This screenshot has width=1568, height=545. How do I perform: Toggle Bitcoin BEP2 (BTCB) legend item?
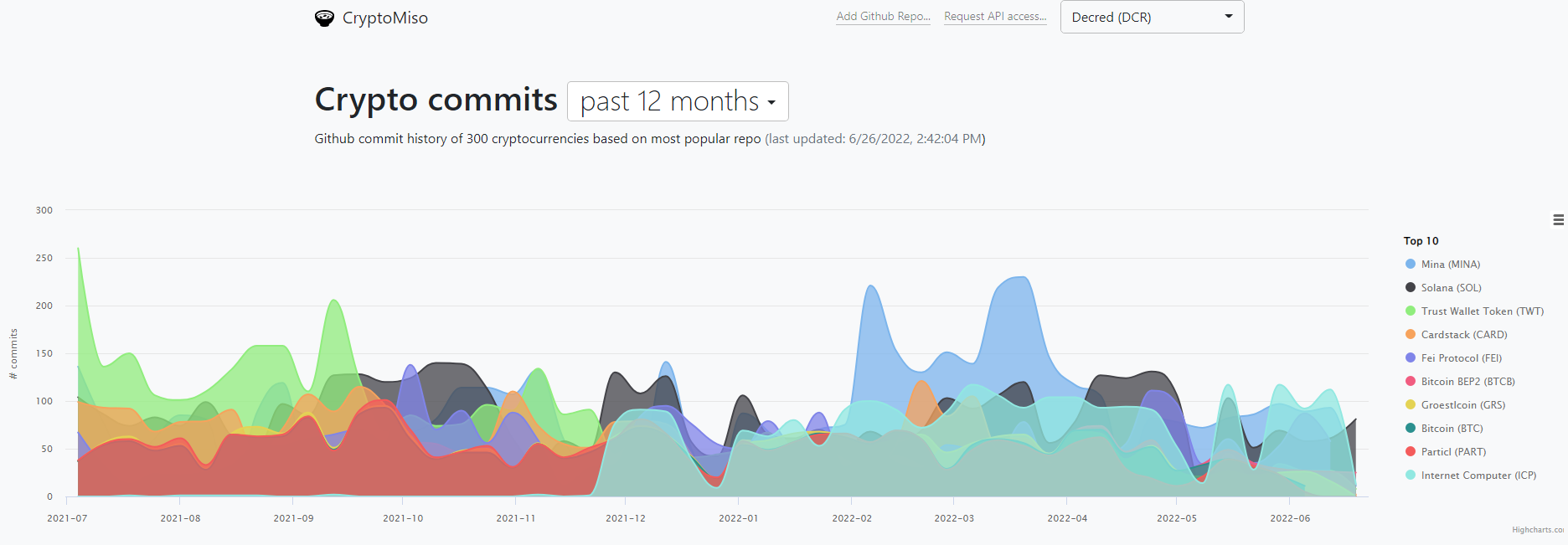tap(1468, 382)
